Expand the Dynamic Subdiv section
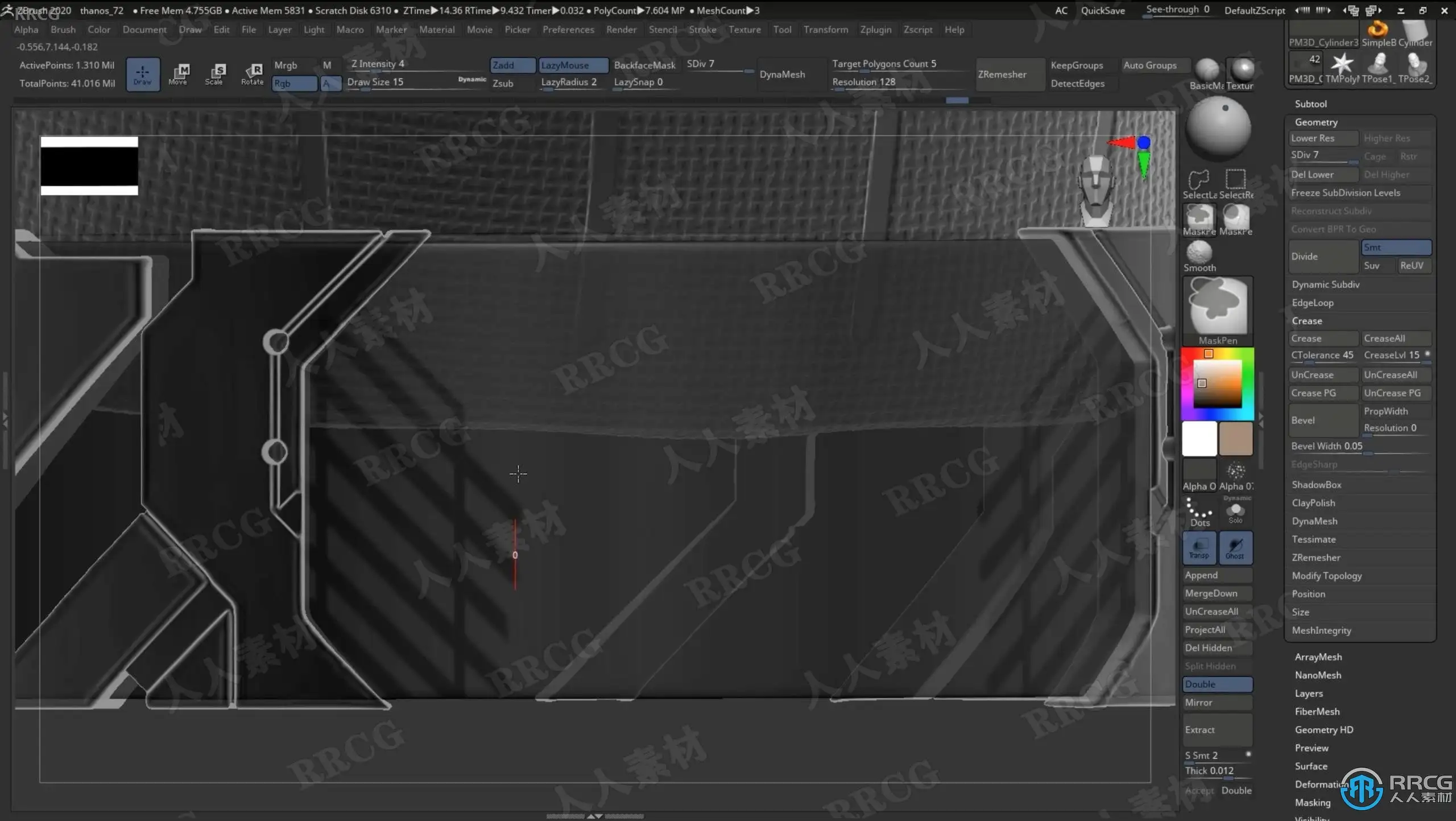 [1325, 284]
